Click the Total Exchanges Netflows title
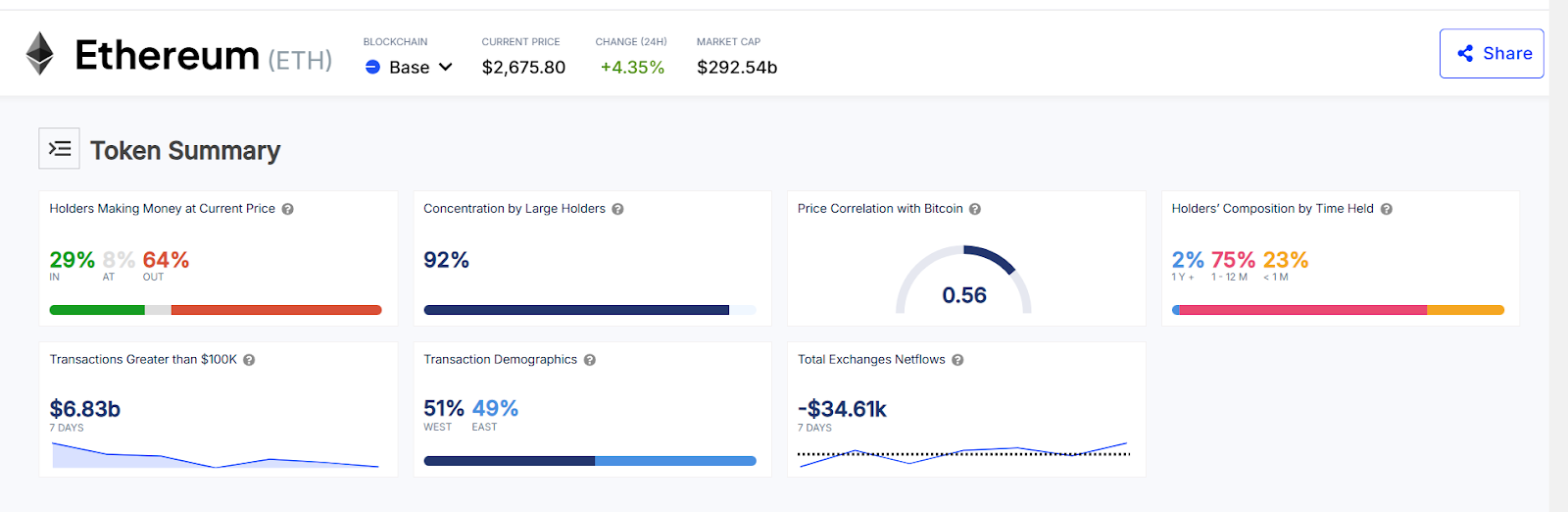 tap(871, 360)
